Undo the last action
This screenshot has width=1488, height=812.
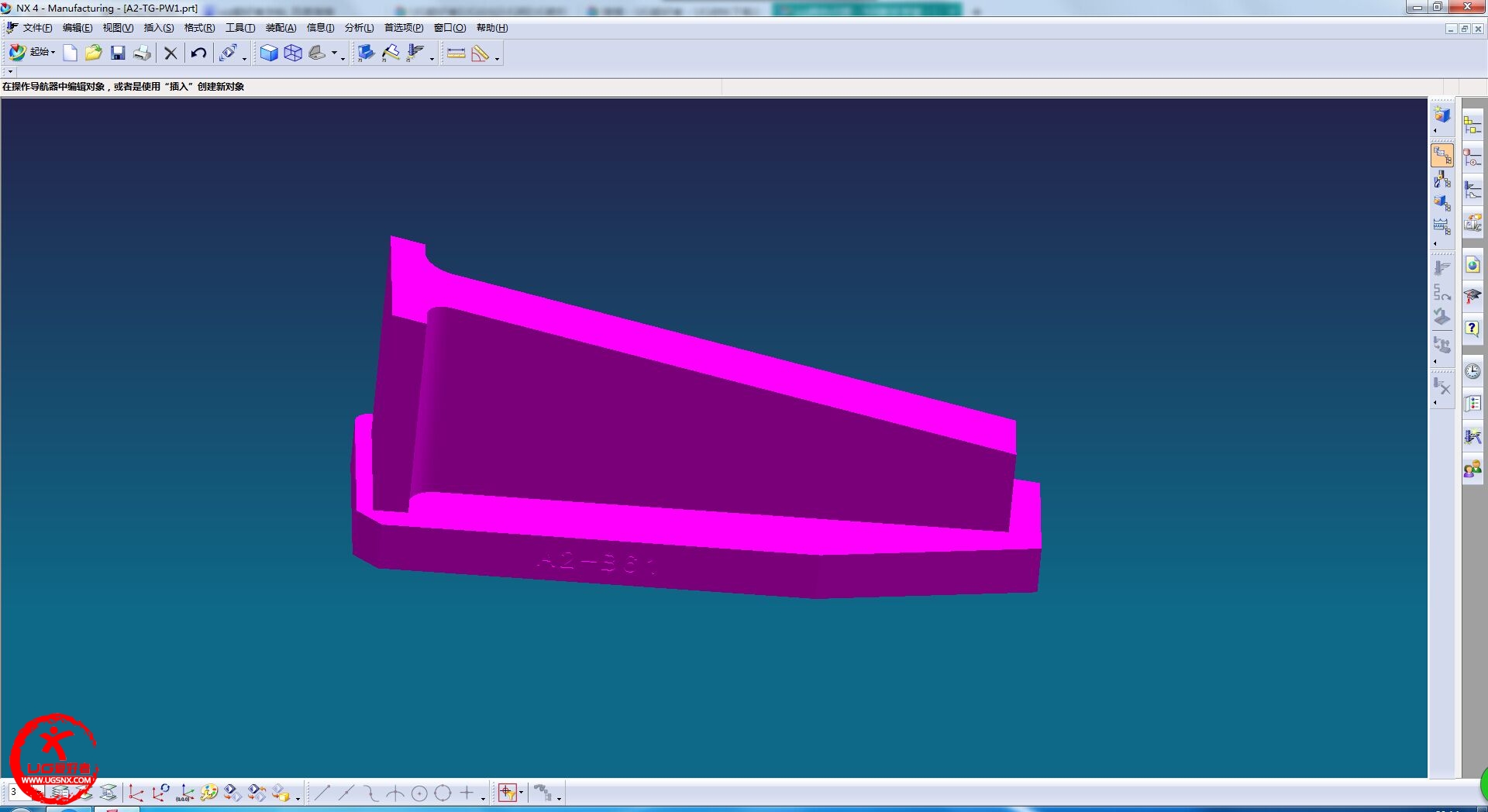[199, 53]
